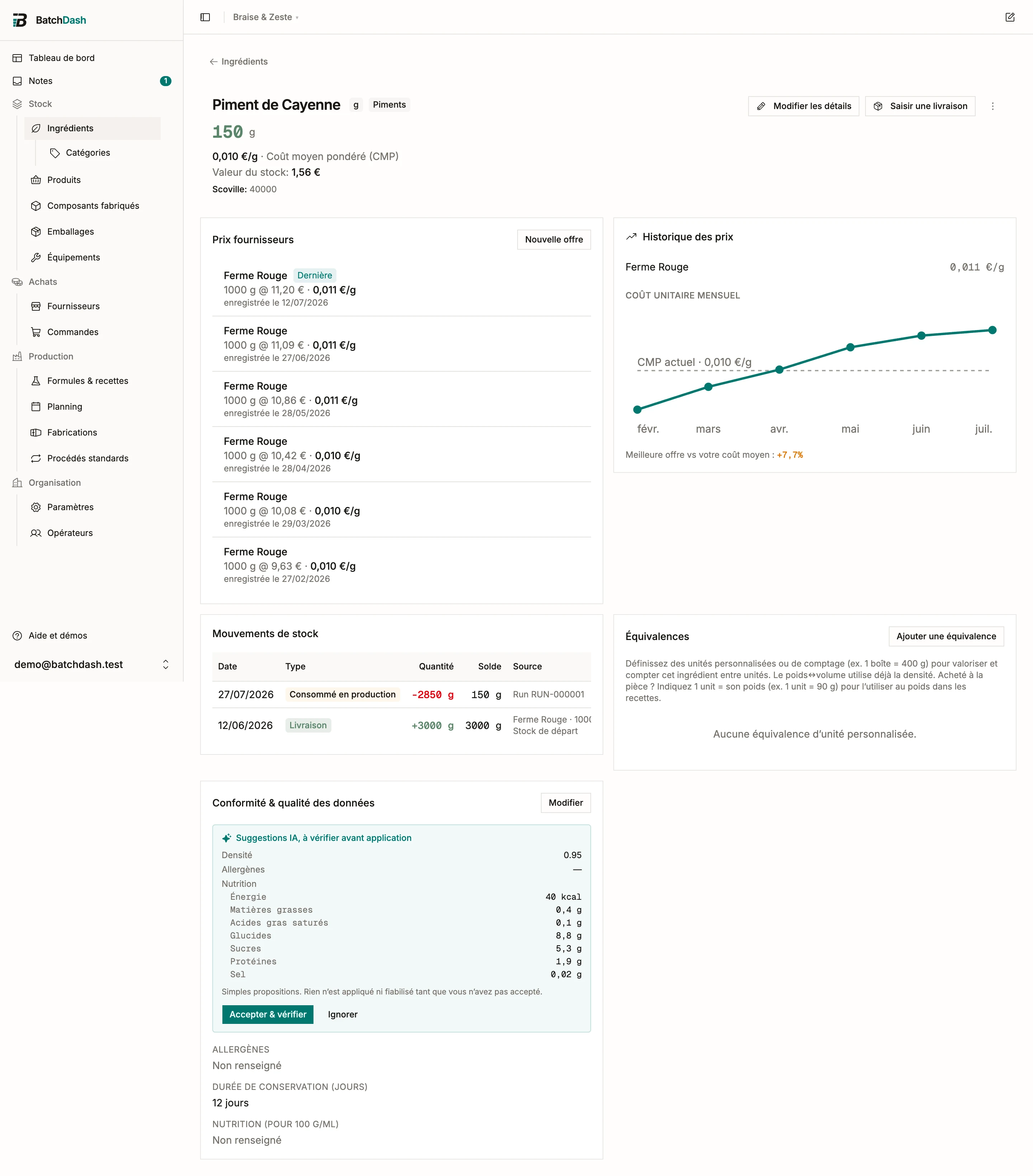Screen dimensions: 1033x1176
Task: Go to Produits page
Action: 92,180
